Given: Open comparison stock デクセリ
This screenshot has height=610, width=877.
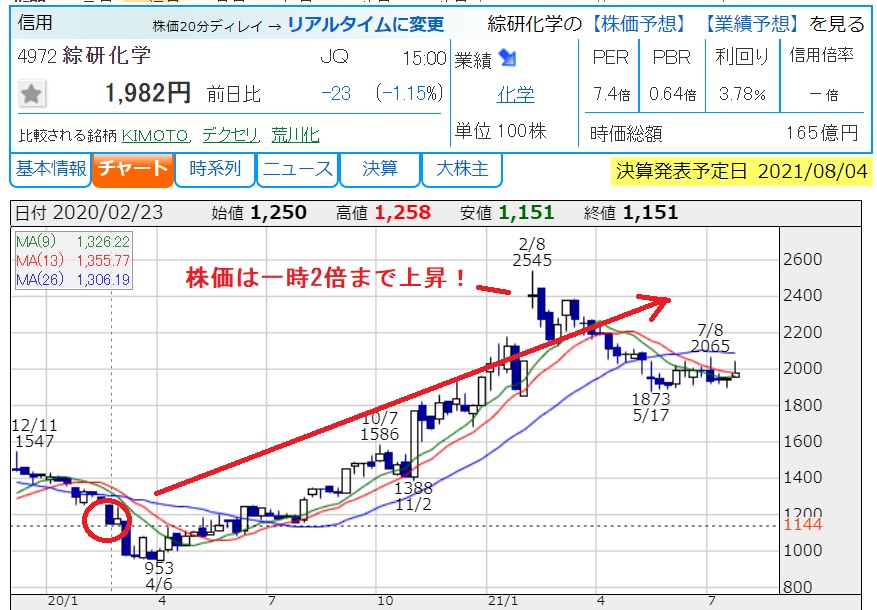Looking at the screenshot, I should (230, 135).
